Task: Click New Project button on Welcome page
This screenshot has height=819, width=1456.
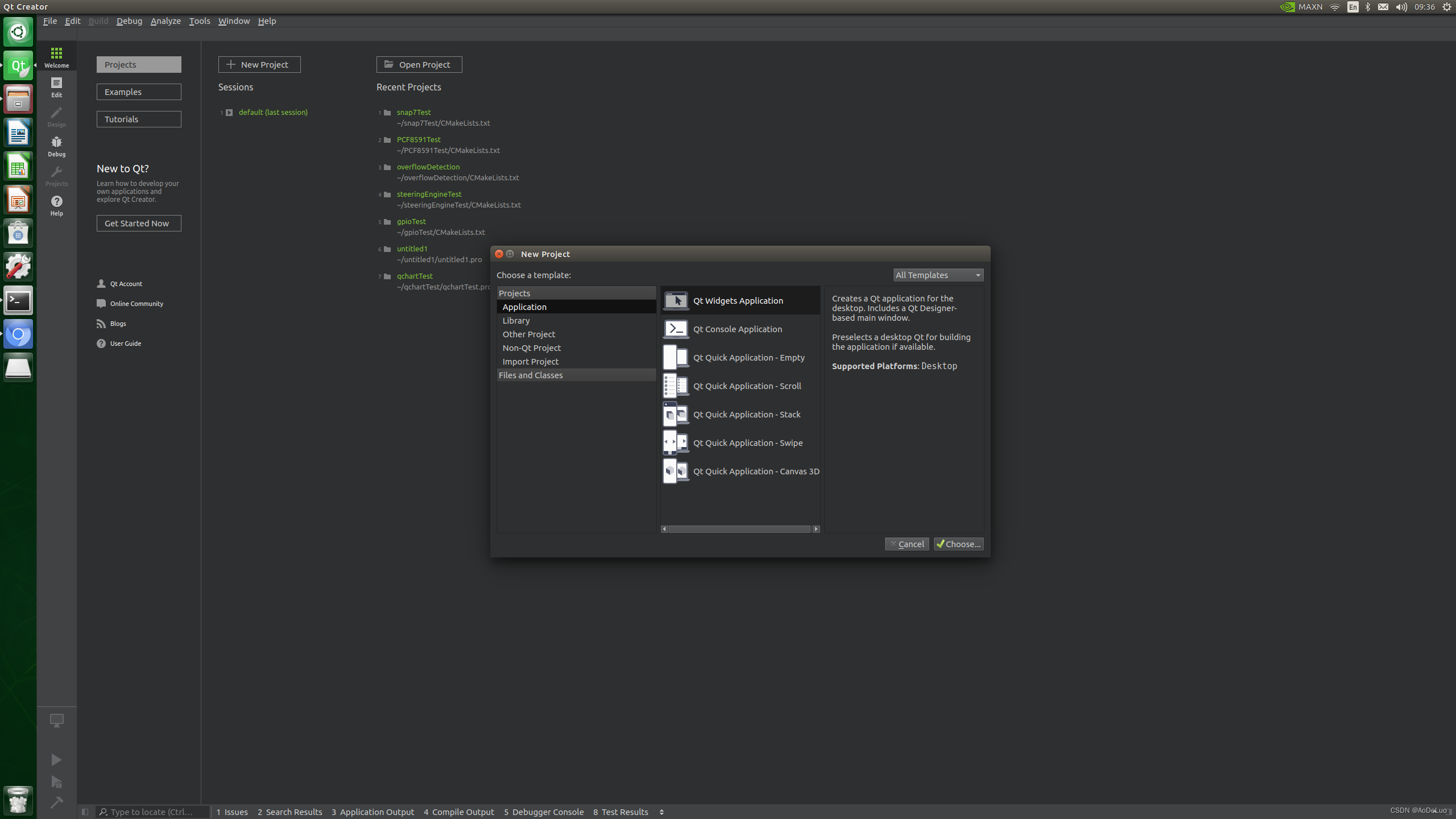Action: click(x=259, y=64)
